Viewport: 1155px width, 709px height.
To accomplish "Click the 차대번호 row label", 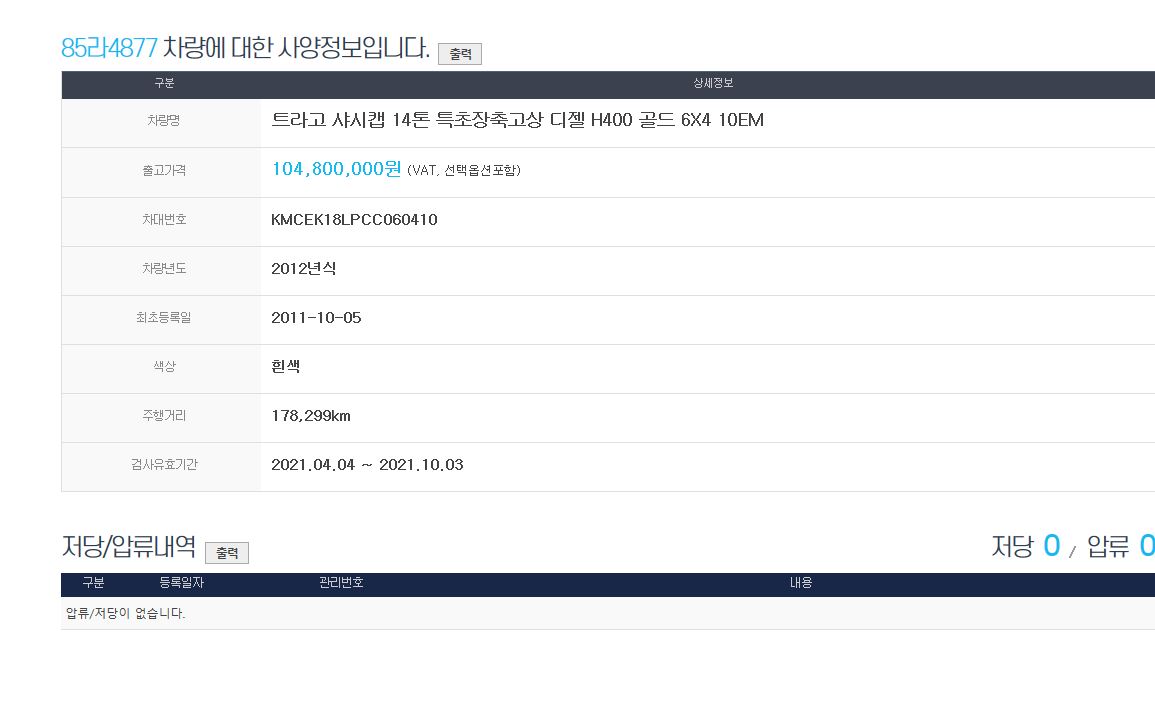I will (164, 219).
